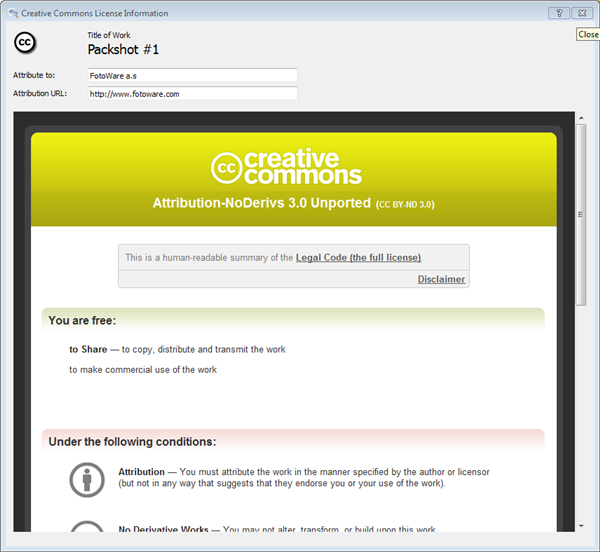Click to make commercial use text
Screen dimensions: 600x552
[x=143, y=370]
